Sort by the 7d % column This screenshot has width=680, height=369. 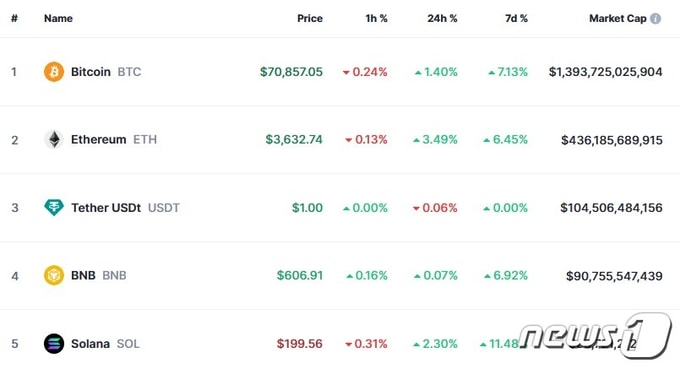point(516,19)
